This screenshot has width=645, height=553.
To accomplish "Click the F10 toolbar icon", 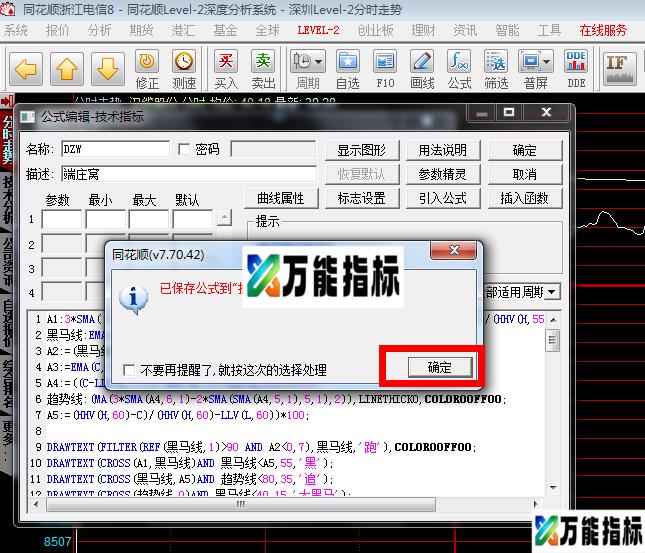I will pyautogui.click(x=385, y=69).
